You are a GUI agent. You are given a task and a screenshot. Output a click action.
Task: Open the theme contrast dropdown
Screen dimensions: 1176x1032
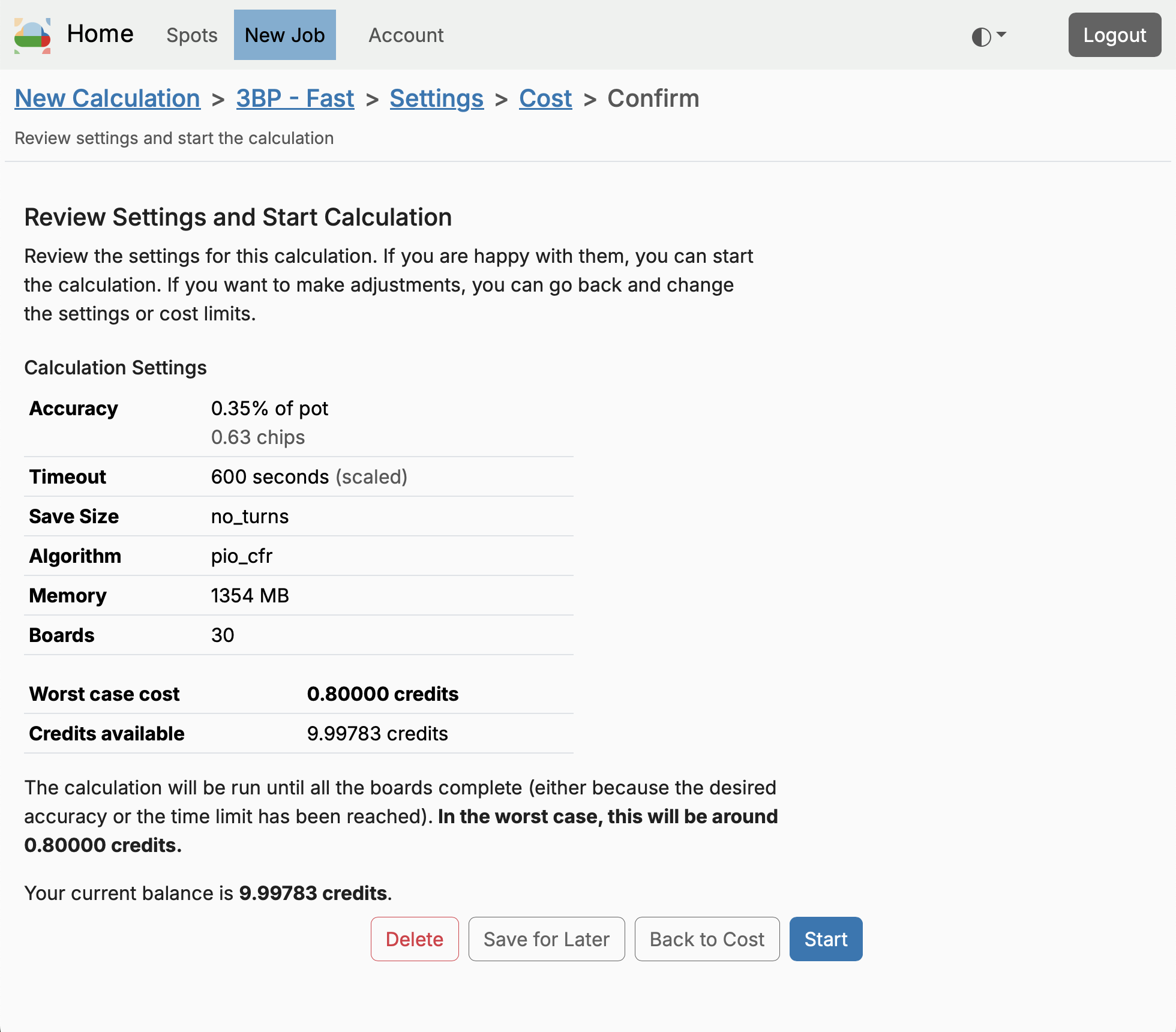pyautogui.click(x=988, y=37)
